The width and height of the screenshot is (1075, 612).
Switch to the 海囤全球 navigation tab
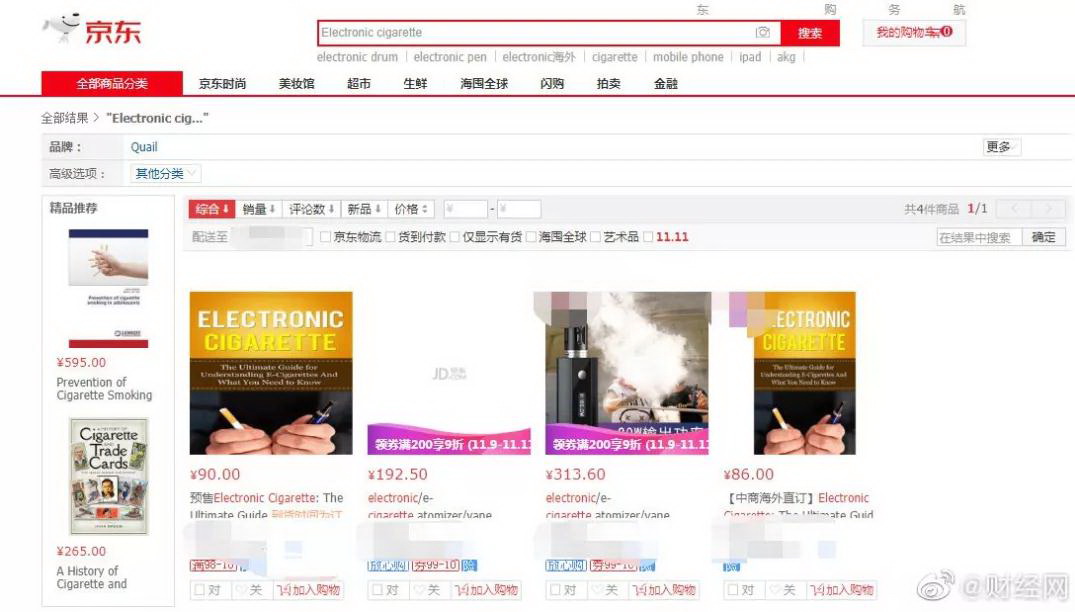pyautogui.click(x=484, y=84)
